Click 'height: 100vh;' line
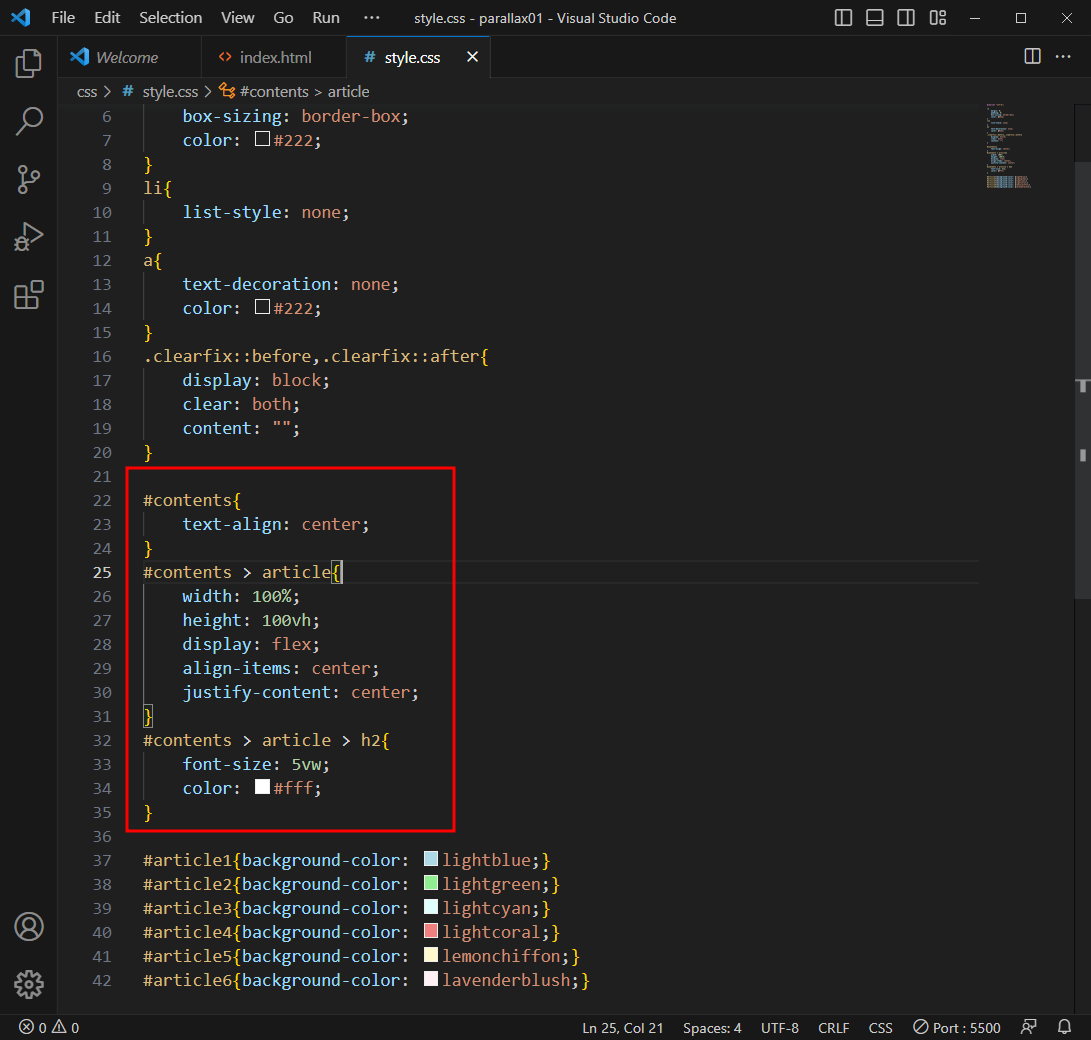 (x=251, y=620)
